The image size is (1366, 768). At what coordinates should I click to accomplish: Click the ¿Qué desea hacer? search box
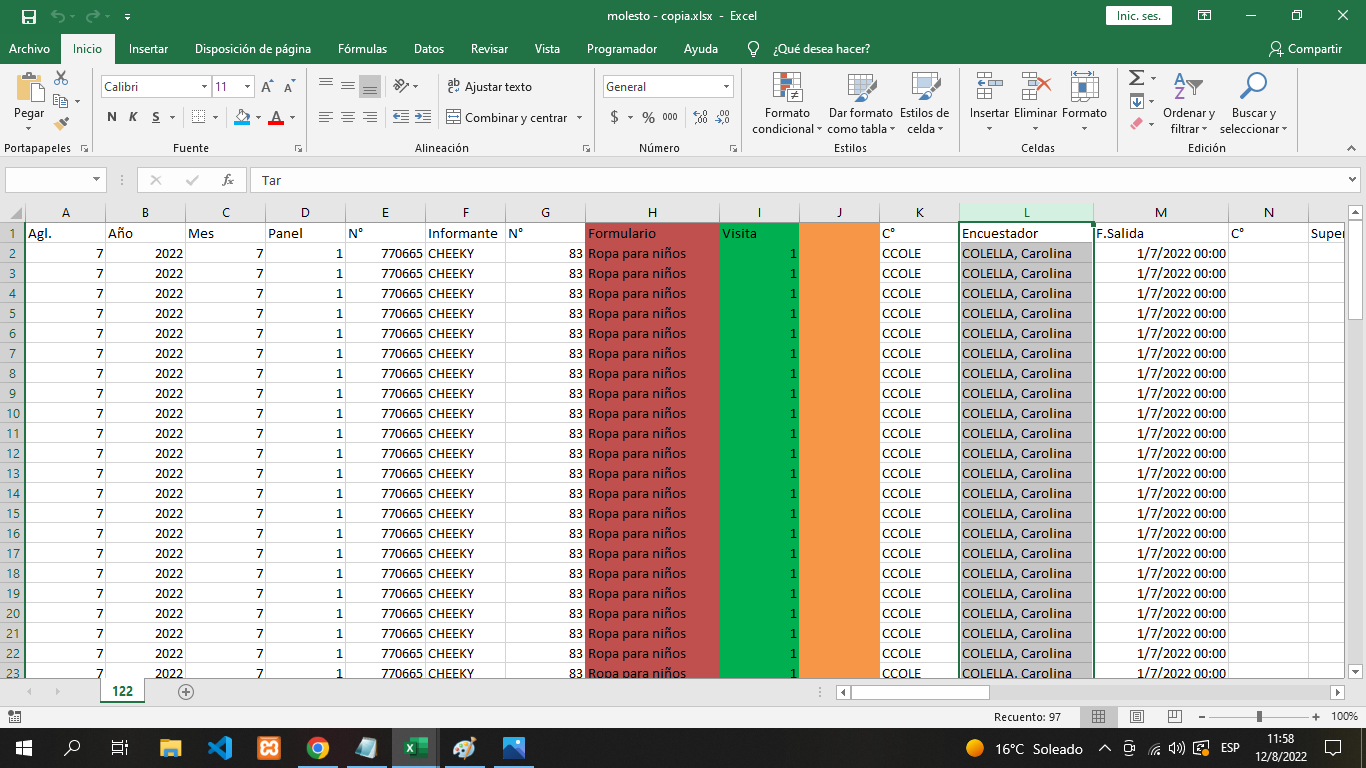coord(820,49)
